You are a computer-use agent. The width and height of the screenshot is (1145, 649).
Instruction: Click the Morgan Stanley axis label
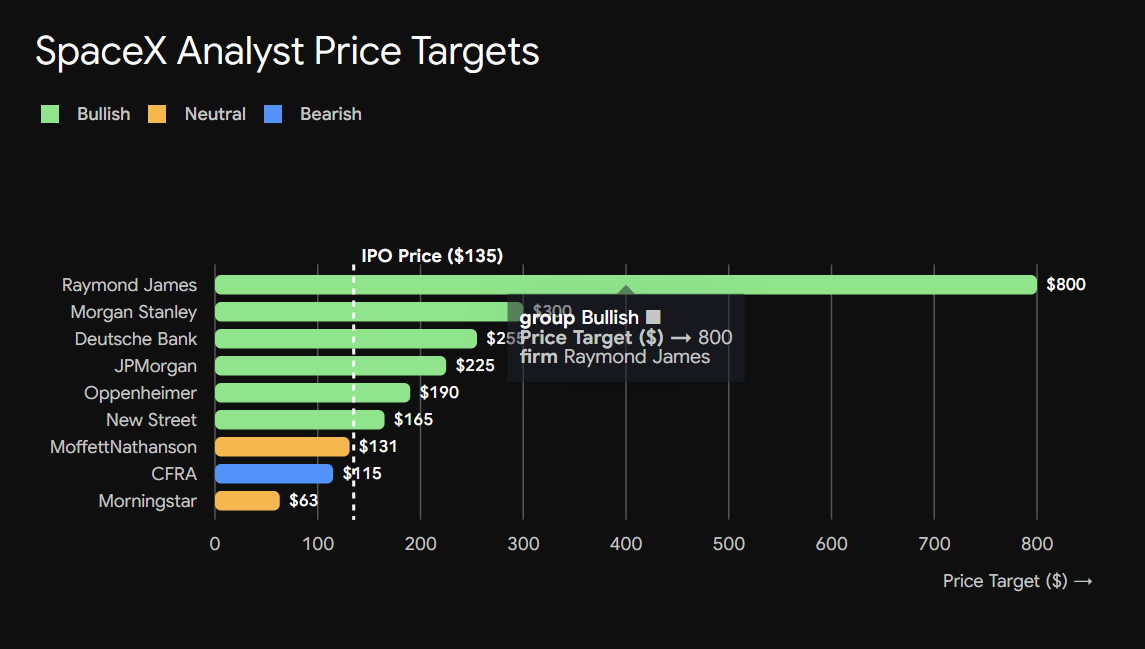[x=134, y=312]
